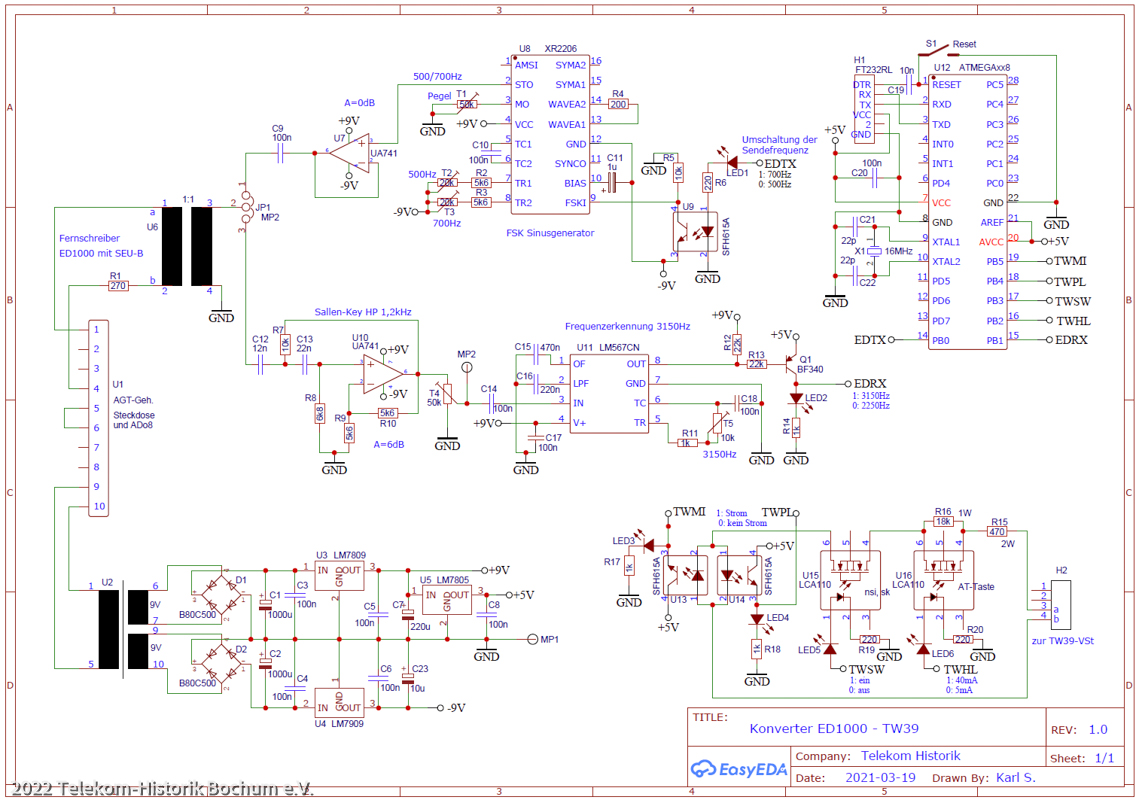Click the U6 1:1 transformer symbol
The width and height of the screenshot is (1139, 800).
pyautogui.click(x=187, y=247)
